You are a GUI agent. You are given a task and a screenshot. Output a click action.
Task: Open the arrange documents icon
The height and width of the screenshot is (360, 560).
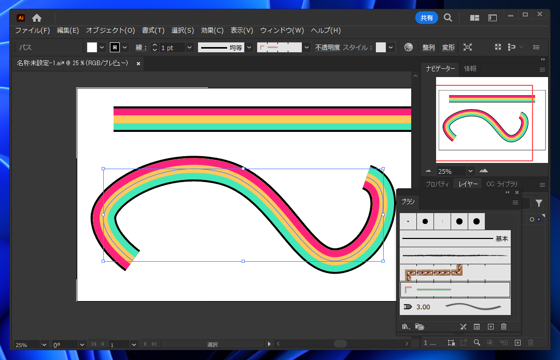pyautogui.click(x=474, y=18)
